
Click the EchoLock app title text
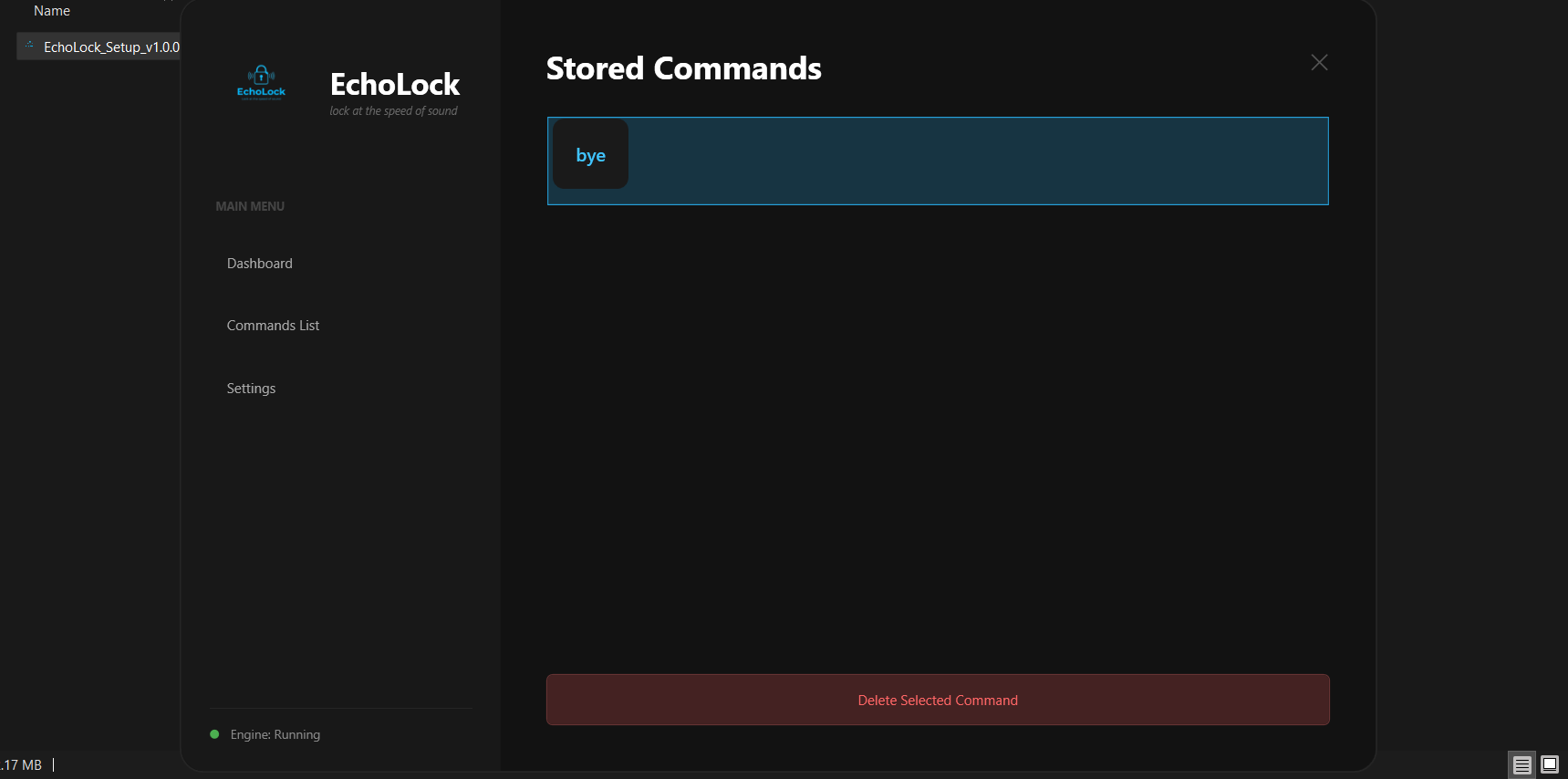coord(394,85)
